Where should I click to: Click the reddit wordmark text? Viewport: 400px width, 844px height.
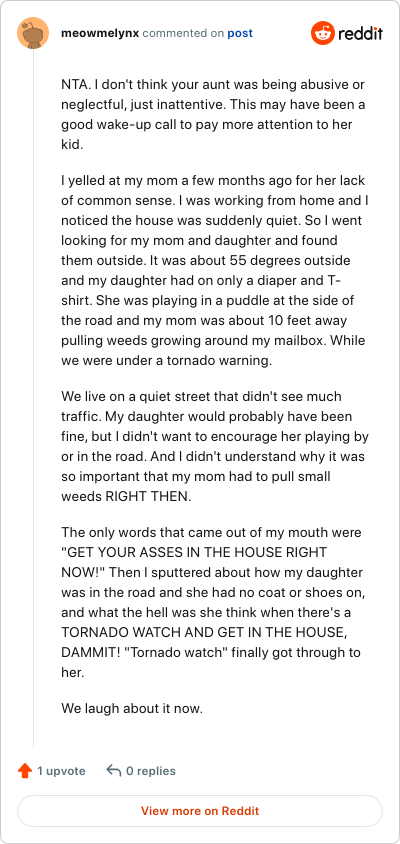(360, 34)
